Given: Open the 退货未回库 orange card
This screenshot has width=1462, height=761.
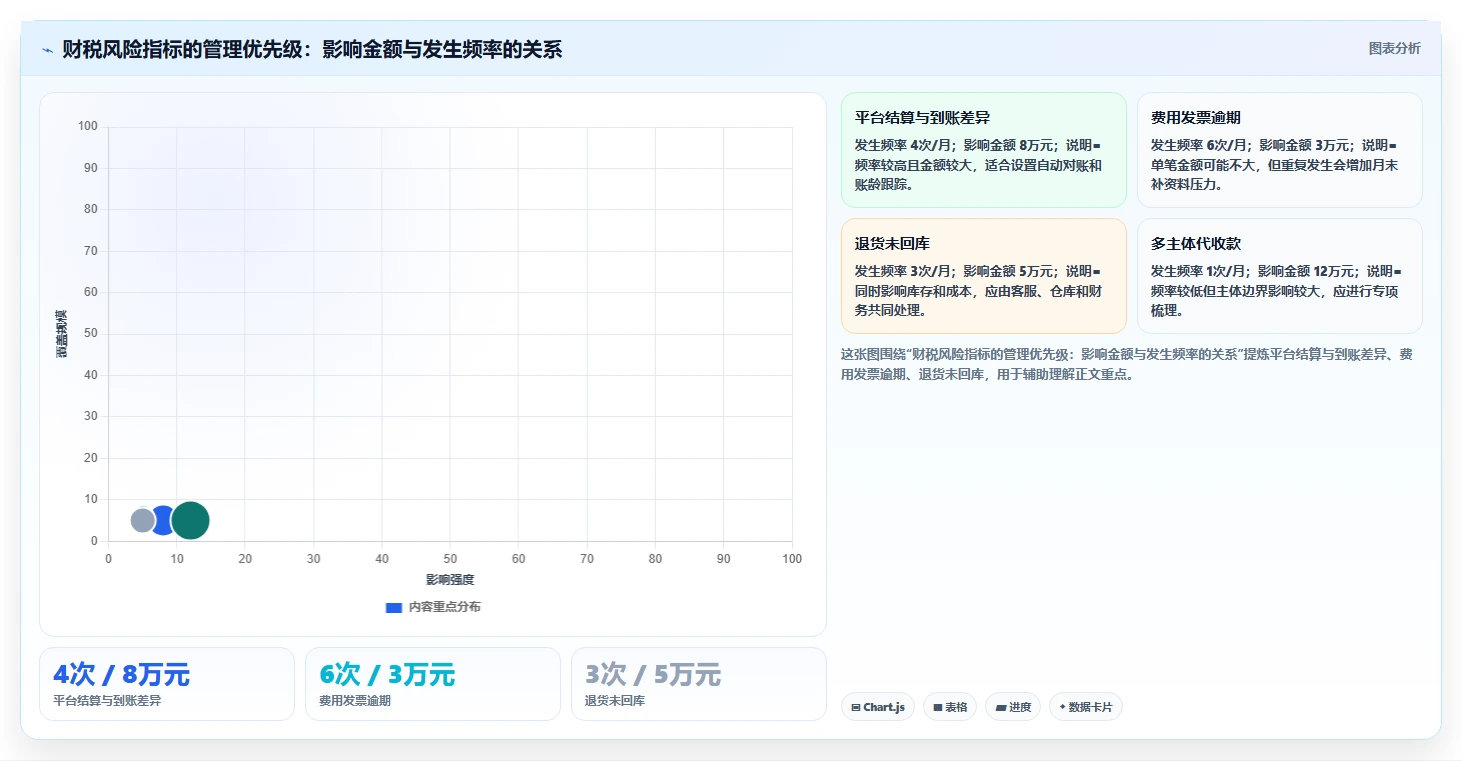Looking at the screenshot, I should point(984,276).
